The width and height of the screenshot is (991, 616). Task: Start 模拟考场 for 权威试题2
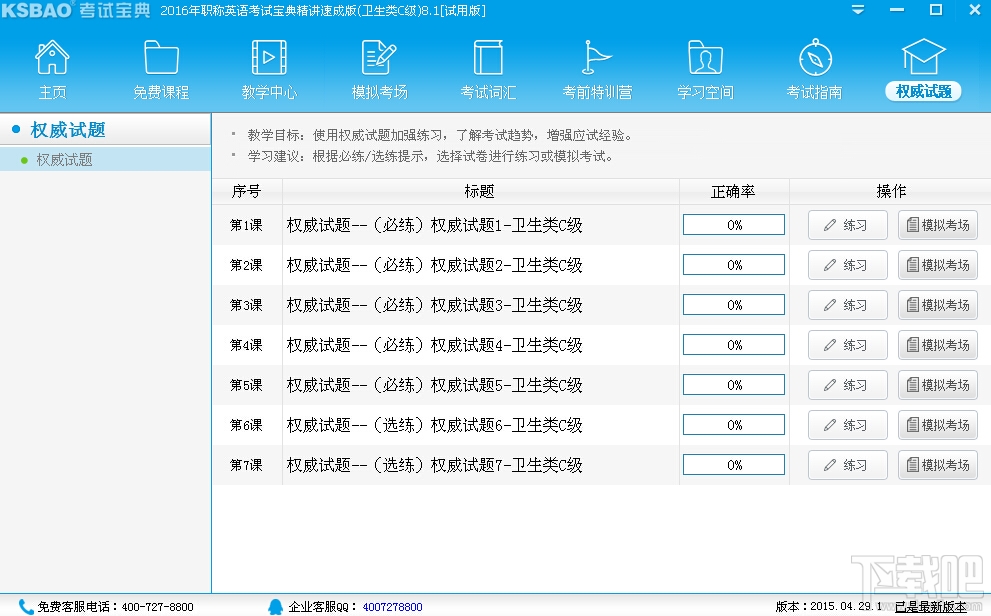(938, 265)
